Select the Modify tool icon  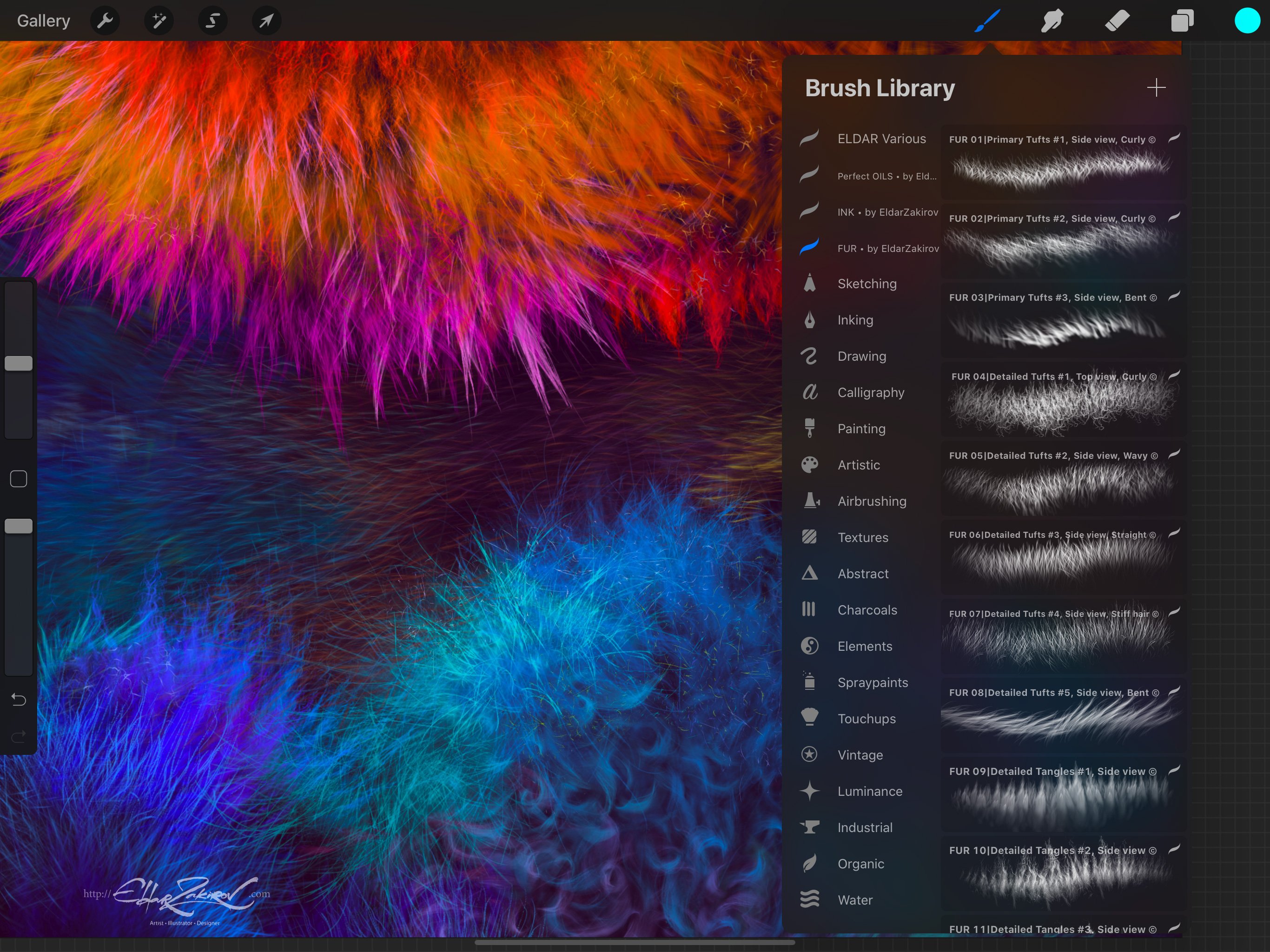click(107, 19)
